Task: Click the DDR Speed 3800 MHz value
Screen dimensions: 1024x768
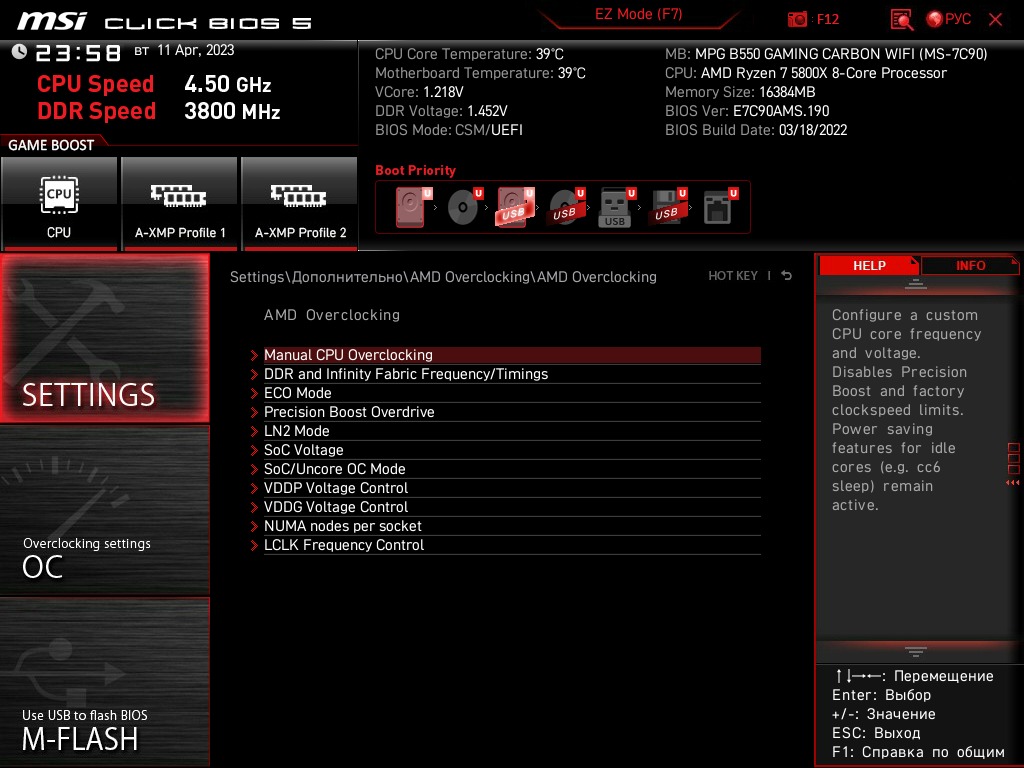Action: coord(232,111)
